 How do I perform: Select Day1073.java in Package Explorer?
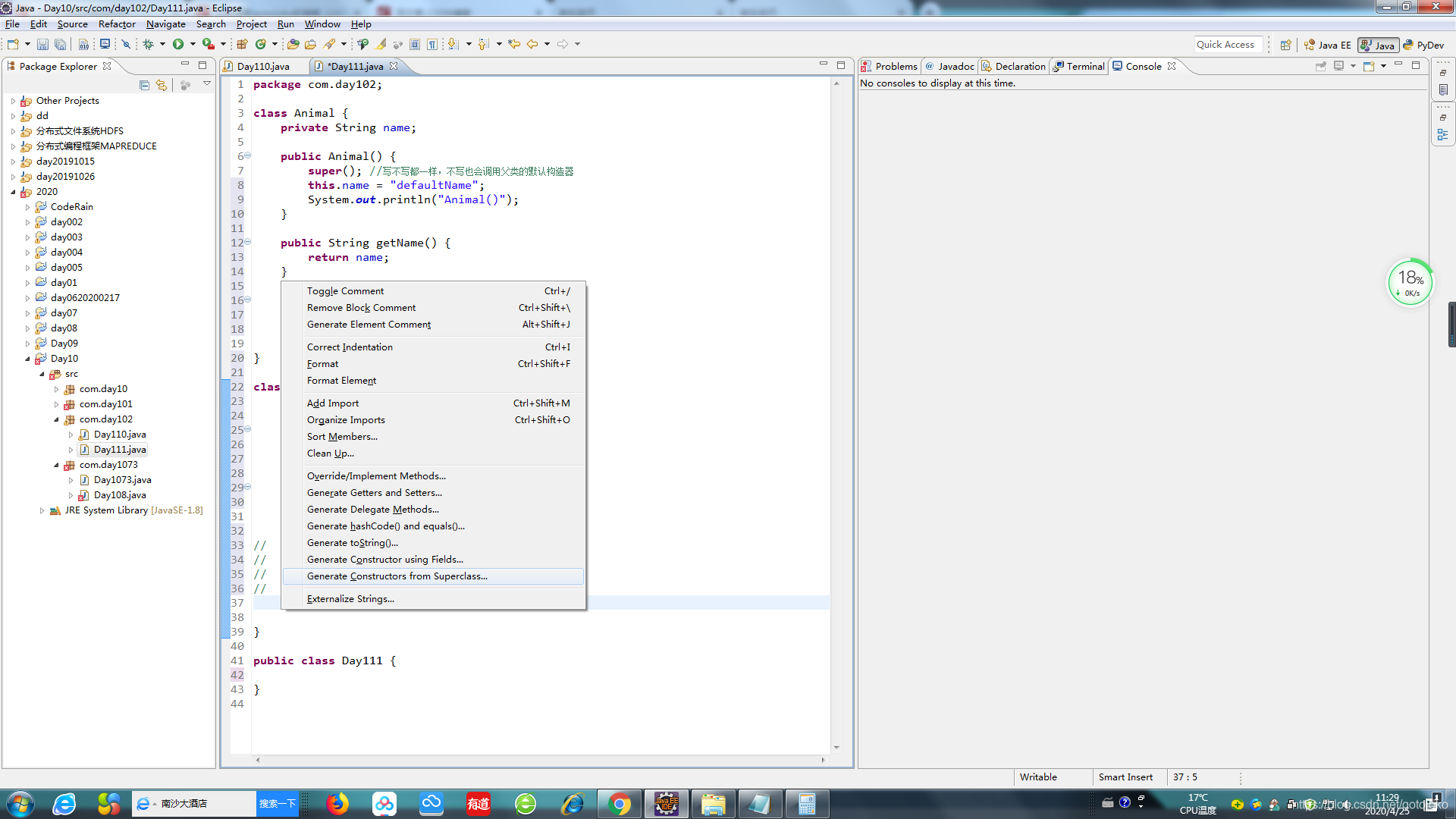click(x=122, y=480)
